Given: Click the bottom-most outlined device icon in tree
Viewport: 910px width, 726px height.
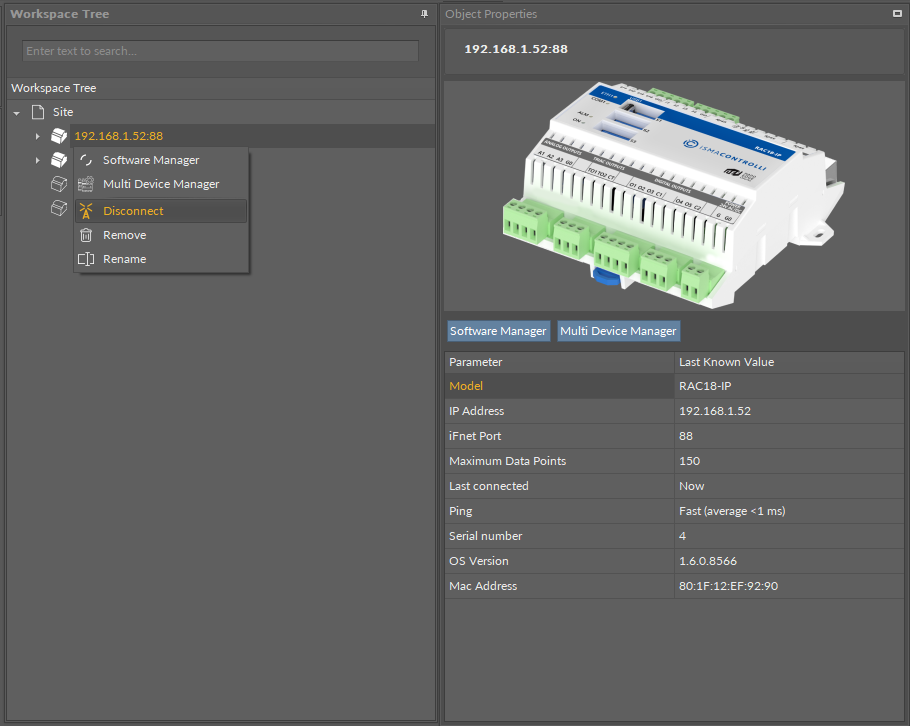Looking at the screenshot, I should [x=59, y=208].
